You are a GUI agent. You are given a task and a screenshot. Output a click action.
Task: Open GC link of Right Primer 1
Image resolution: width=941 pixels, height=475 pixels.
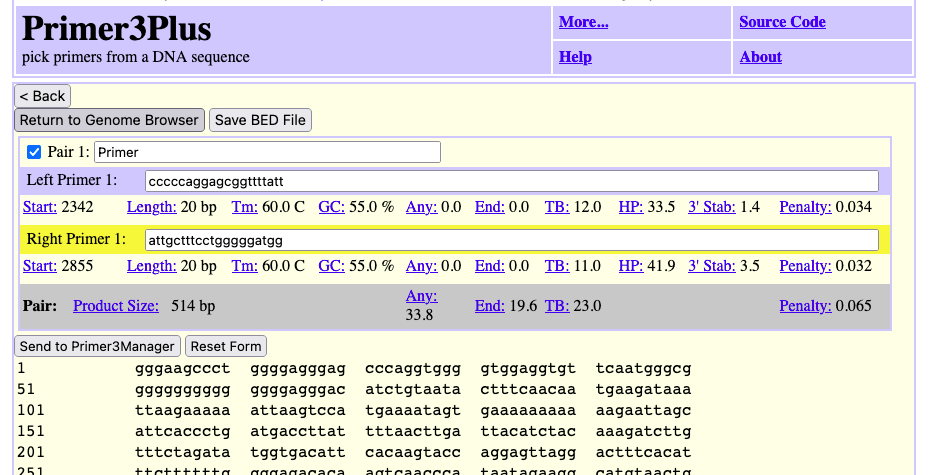tap(331, 266)
